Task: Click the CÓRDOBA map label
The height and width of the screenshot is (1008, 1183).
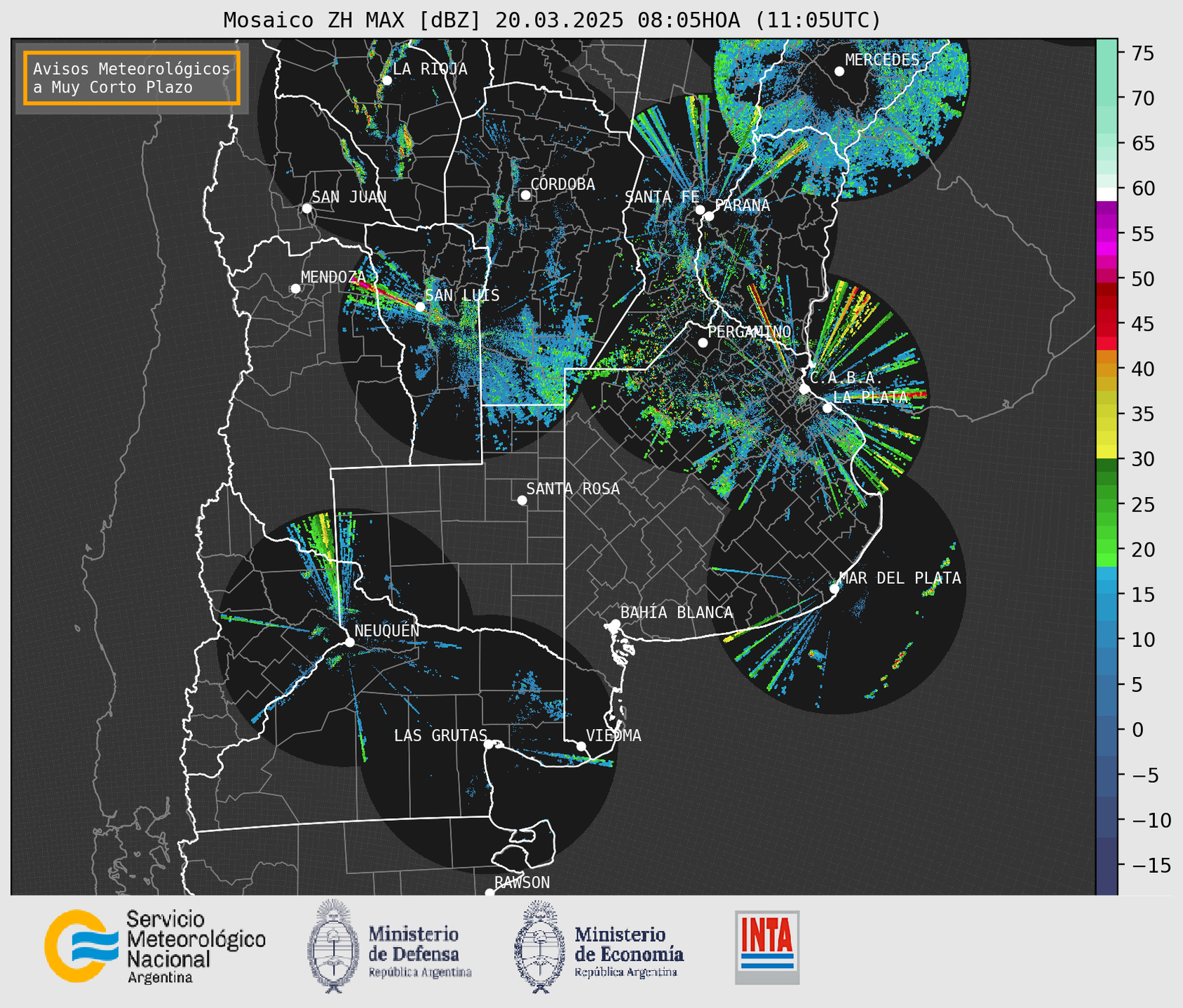Action: 562,184
